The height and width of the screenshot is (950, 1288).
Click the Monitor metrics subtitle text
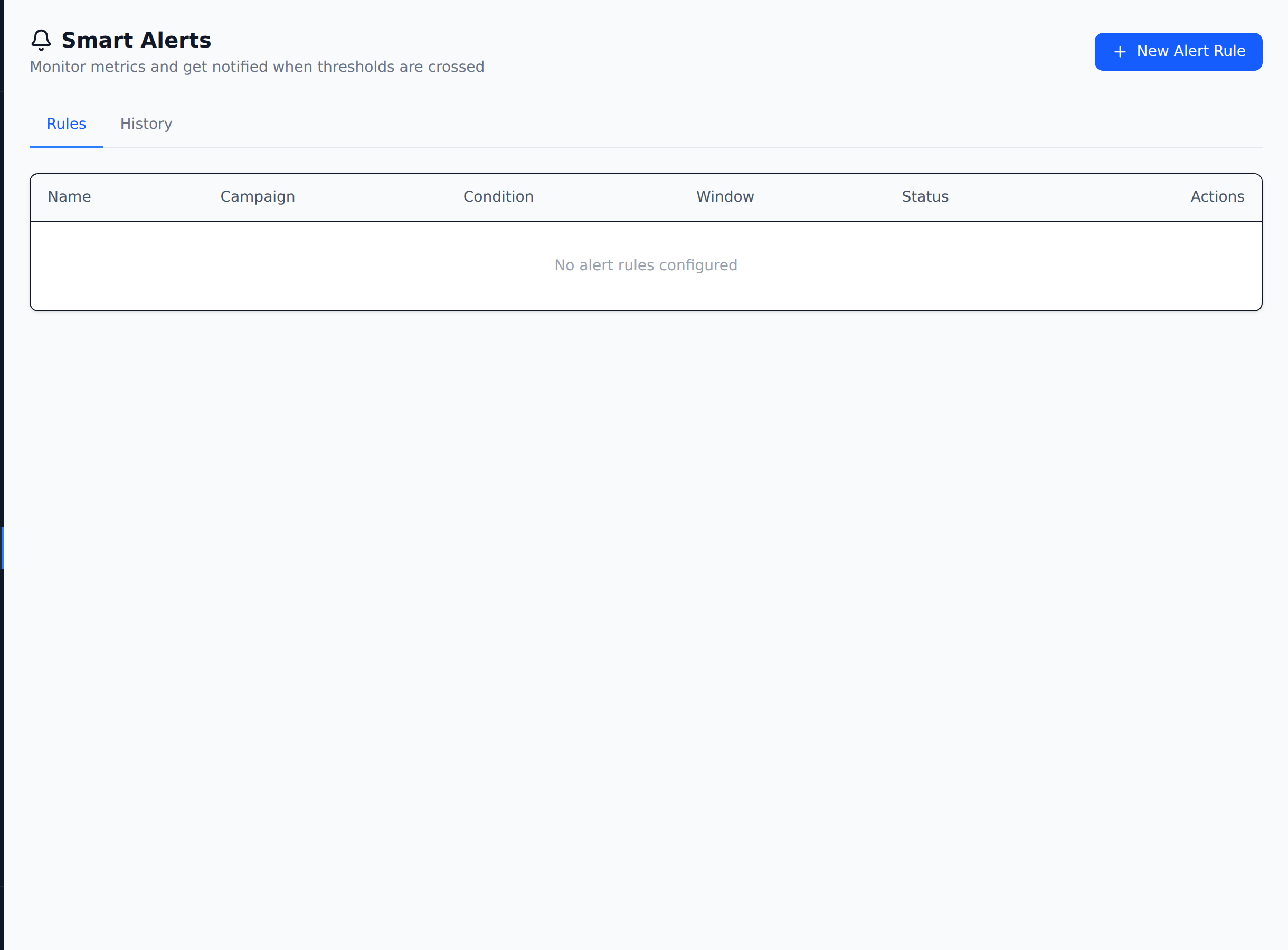click(257, 66)
